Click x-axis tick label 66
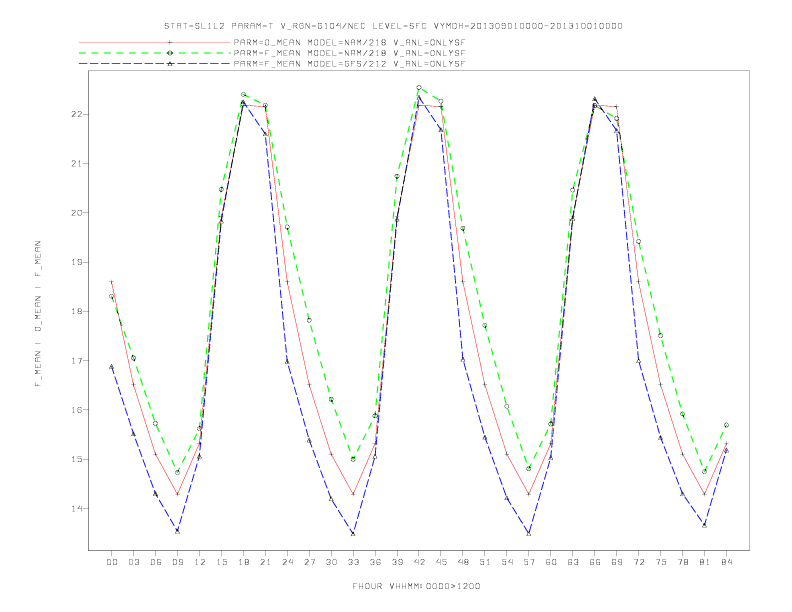 pyautogui.click(x=595, y=562)
